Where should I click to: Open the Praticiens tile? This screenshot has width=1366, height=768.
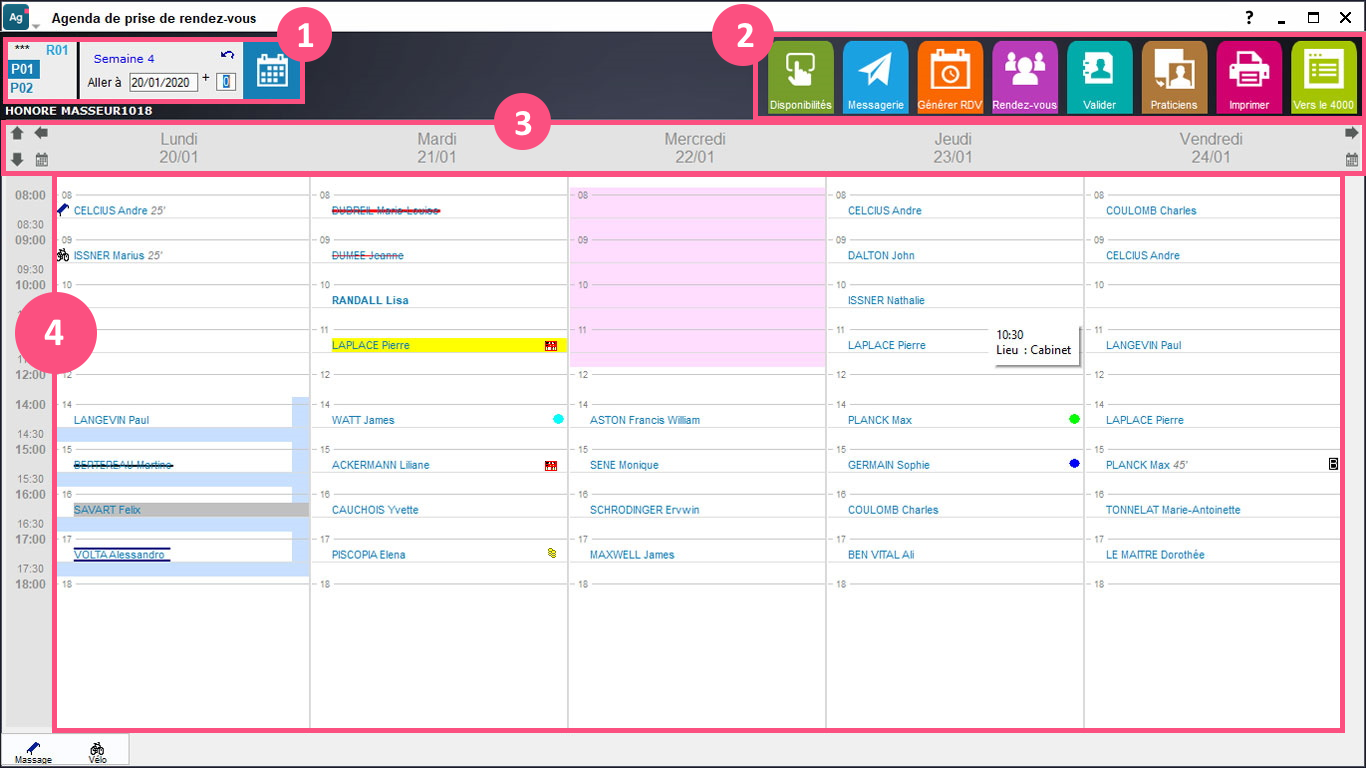click(1174, 77)
